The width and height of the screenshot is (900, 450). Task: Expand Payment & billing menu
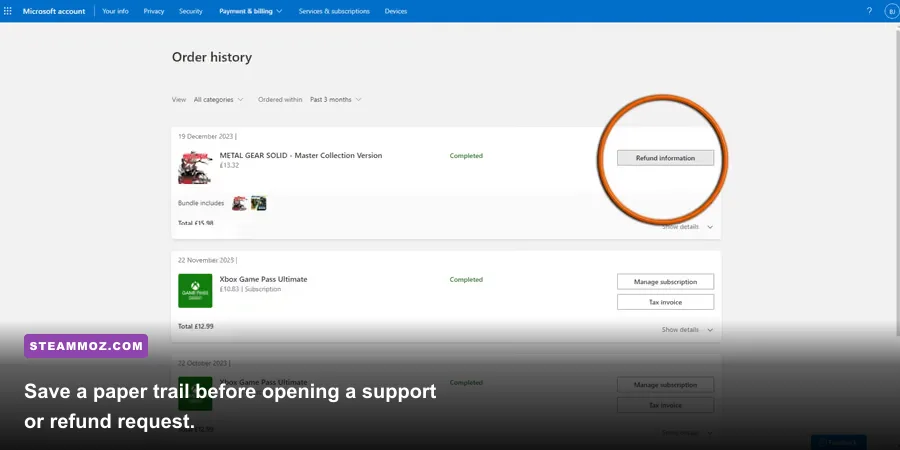tap(250, 11)
